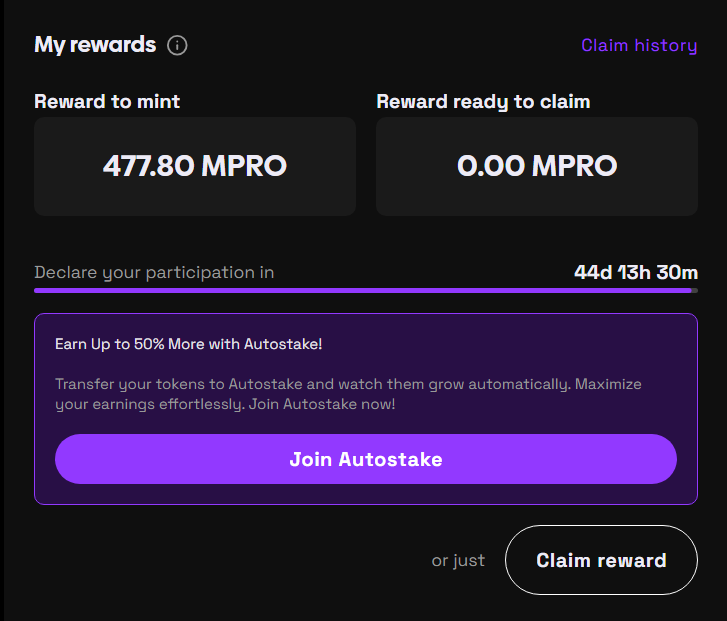
Task: Open the Claim history link
Action: tap(639, 45)
